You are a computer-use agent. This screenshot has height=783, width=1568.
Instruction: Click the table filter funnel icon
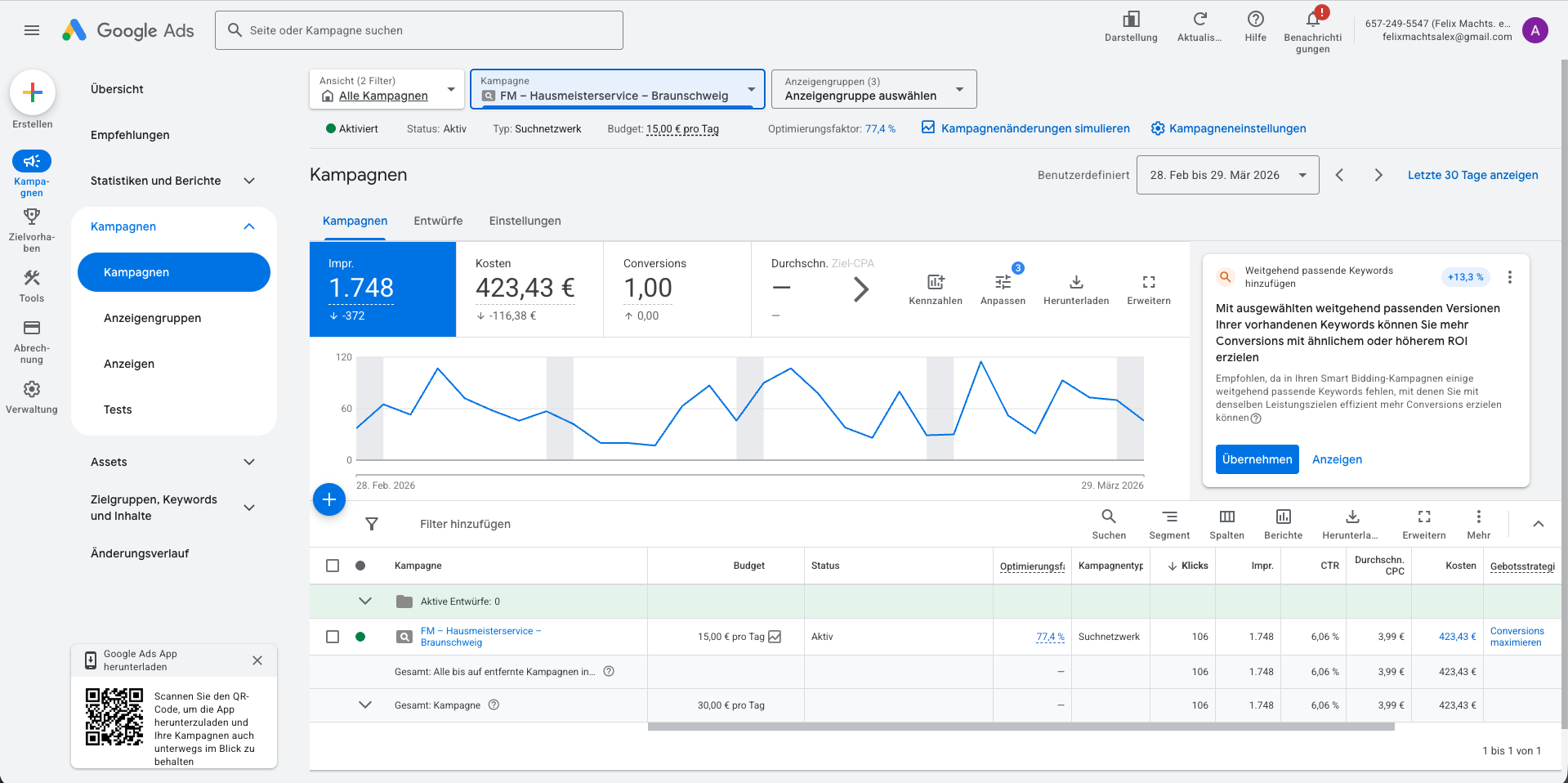[x=372, y=524]
